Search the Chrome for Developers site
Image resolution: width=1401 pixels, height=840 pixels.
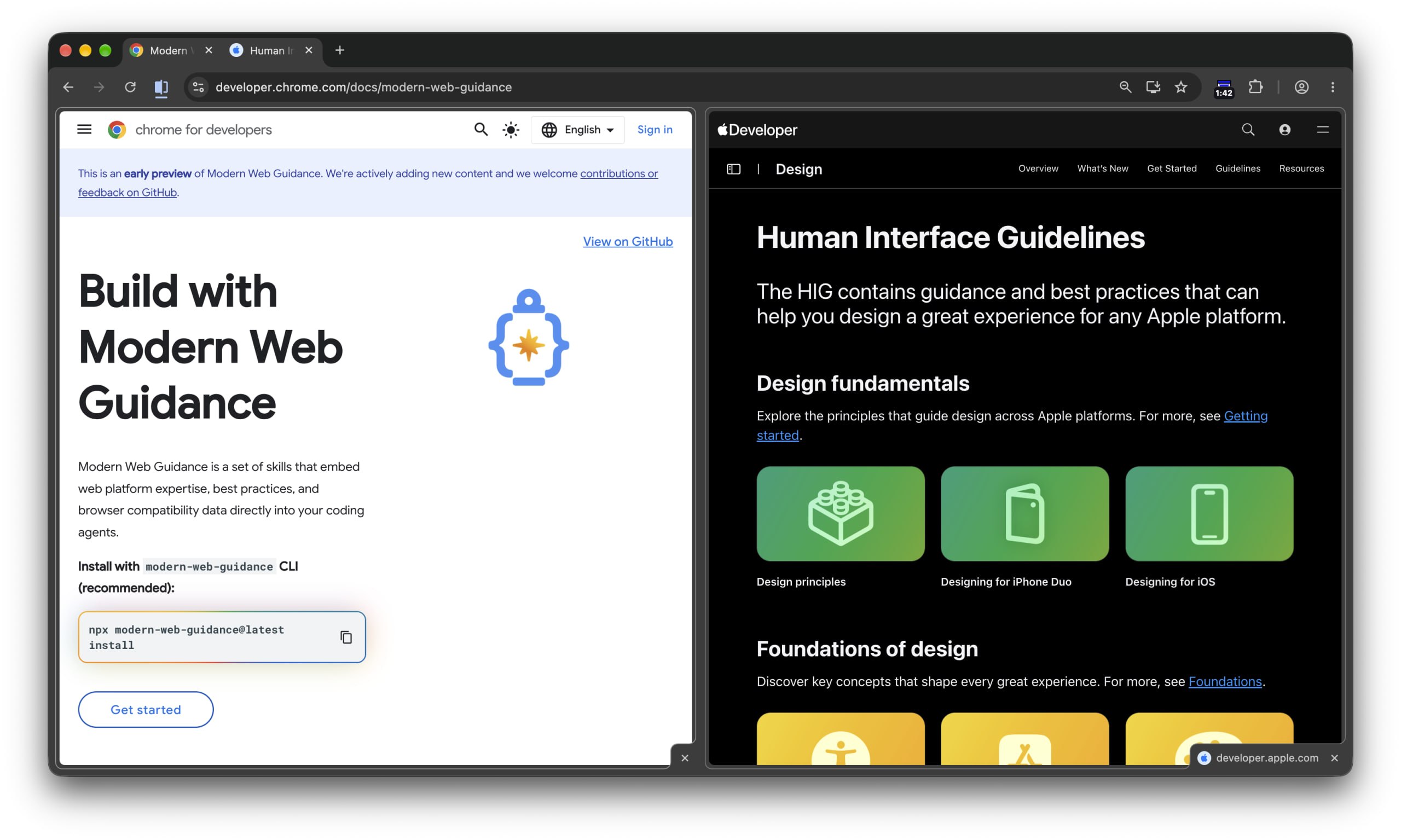tap(480, 130)
